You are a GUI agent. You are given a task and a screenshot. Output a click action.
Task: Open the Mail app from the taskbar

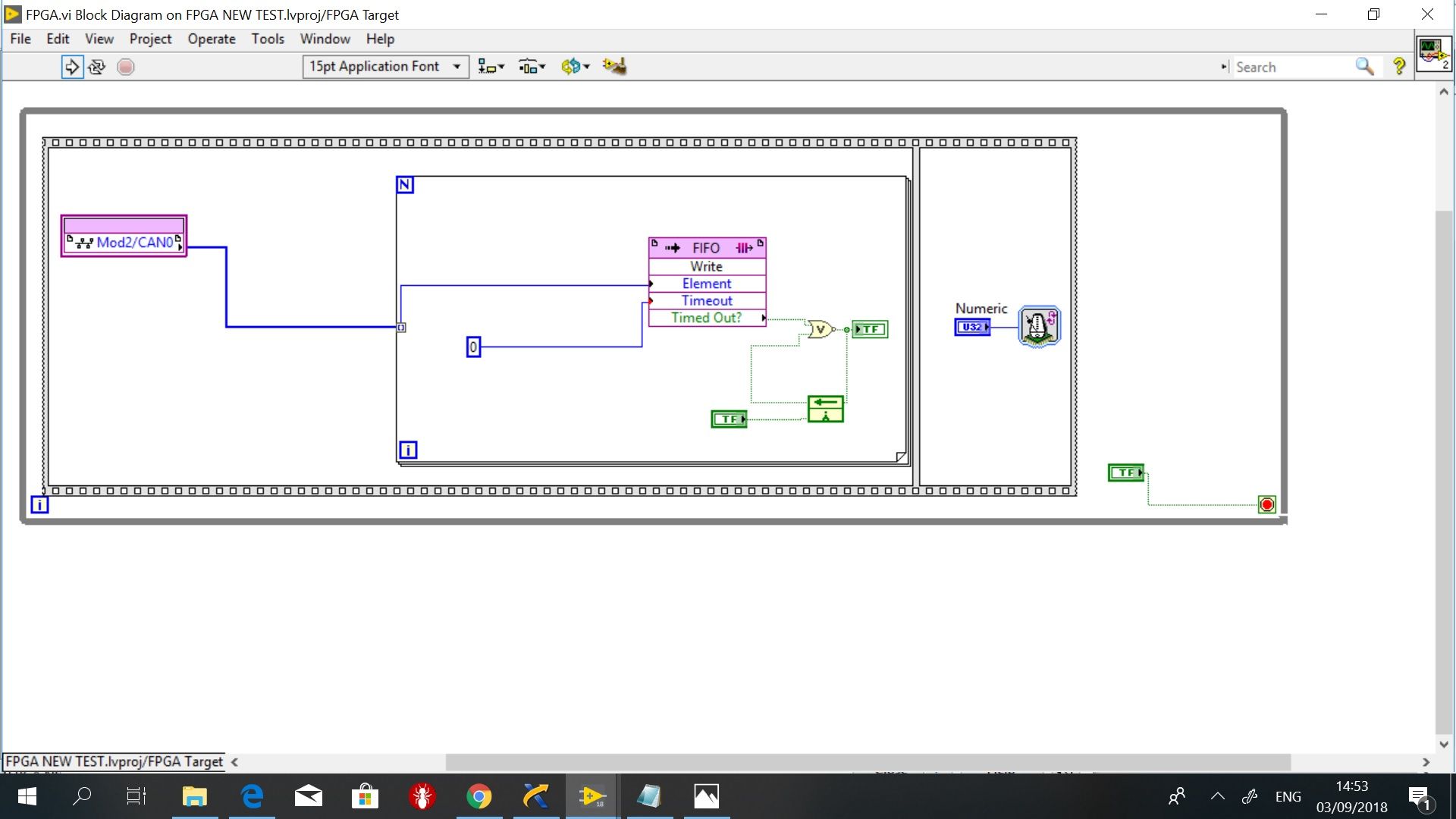pos(309,796)
